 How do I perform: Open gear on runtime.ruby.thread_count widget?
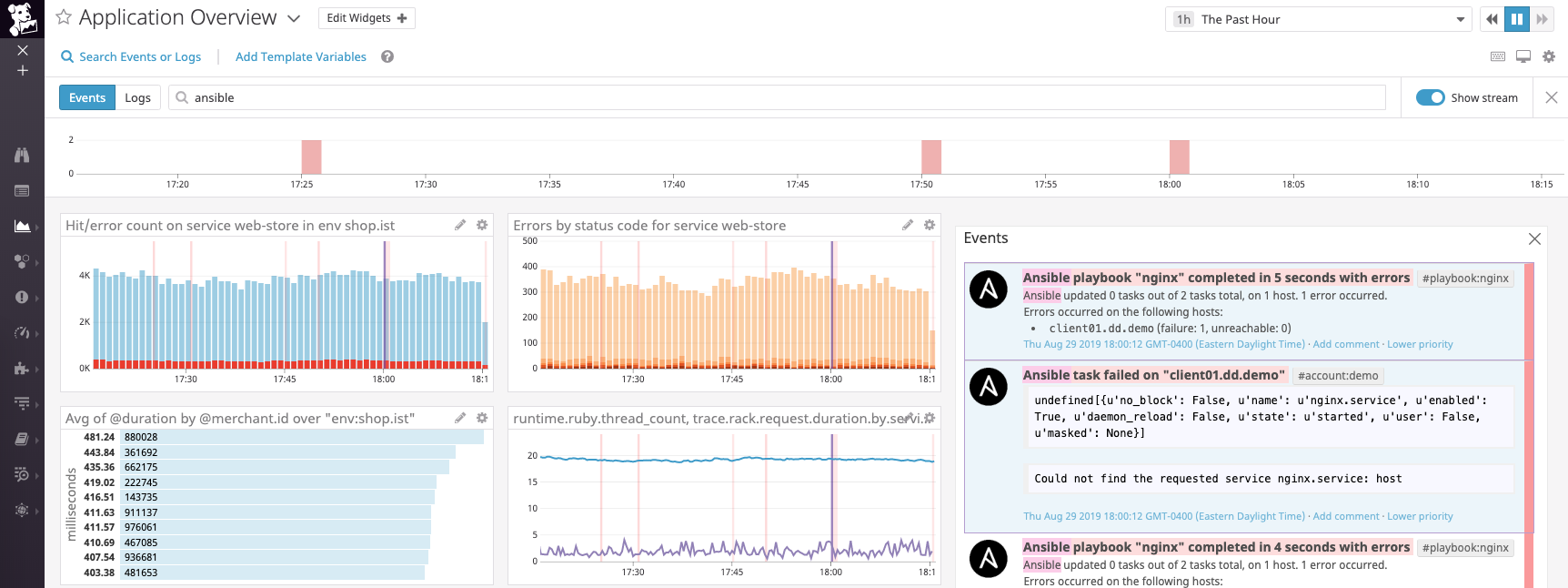click(930, 418)
